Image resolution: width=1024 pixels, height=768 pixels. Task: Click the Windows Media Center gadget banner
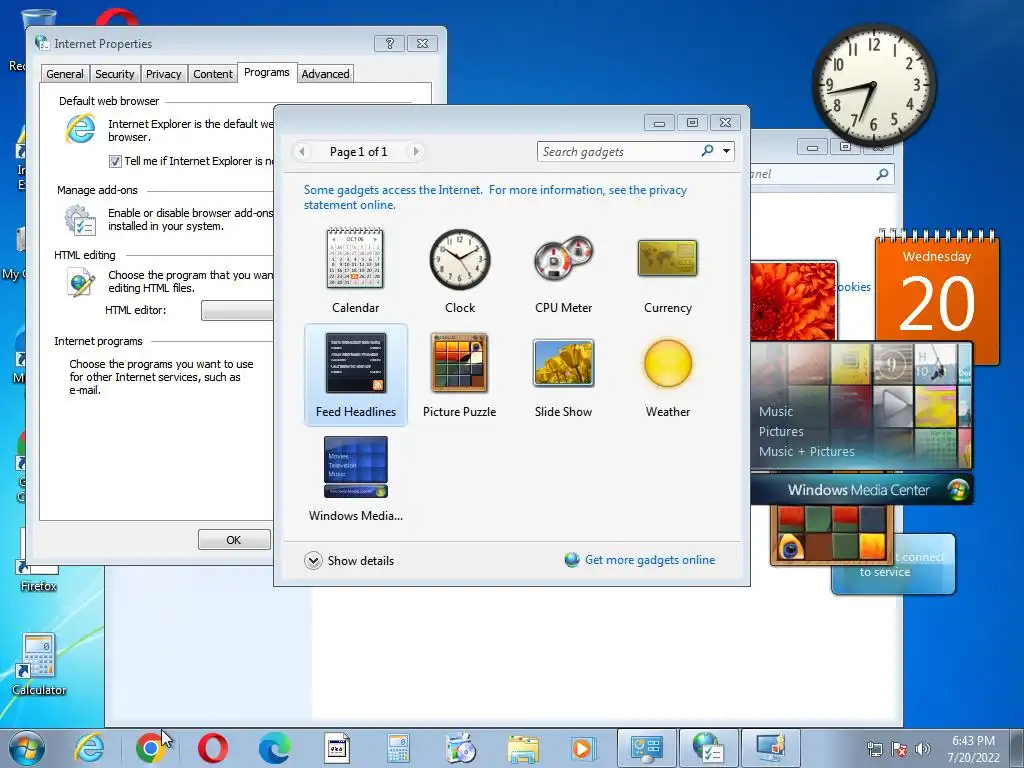[x=861, y=489]
